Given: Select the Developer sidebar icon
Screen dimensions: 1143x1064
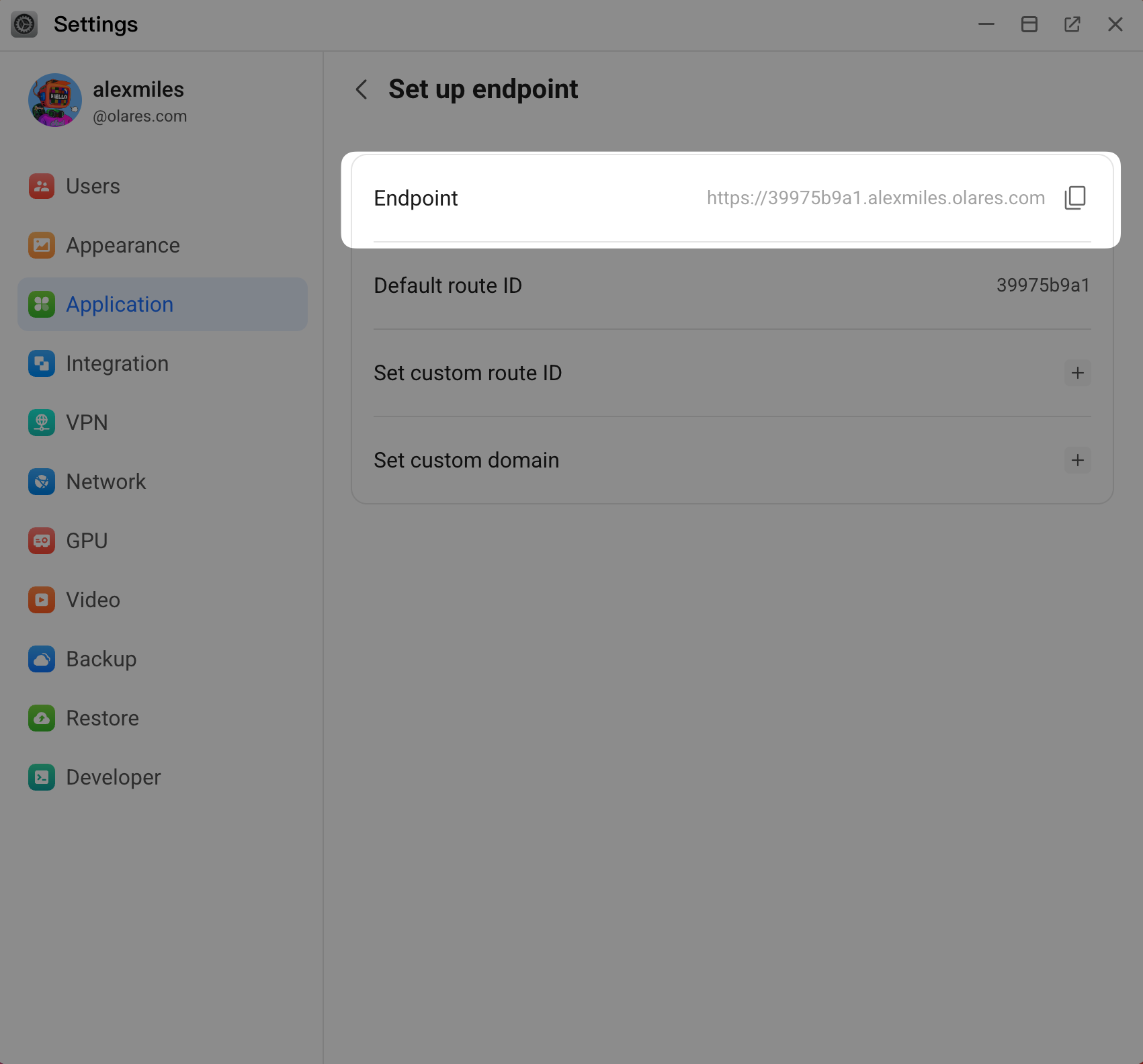Looking at the screenshot, I should click(x=41, y=777).
